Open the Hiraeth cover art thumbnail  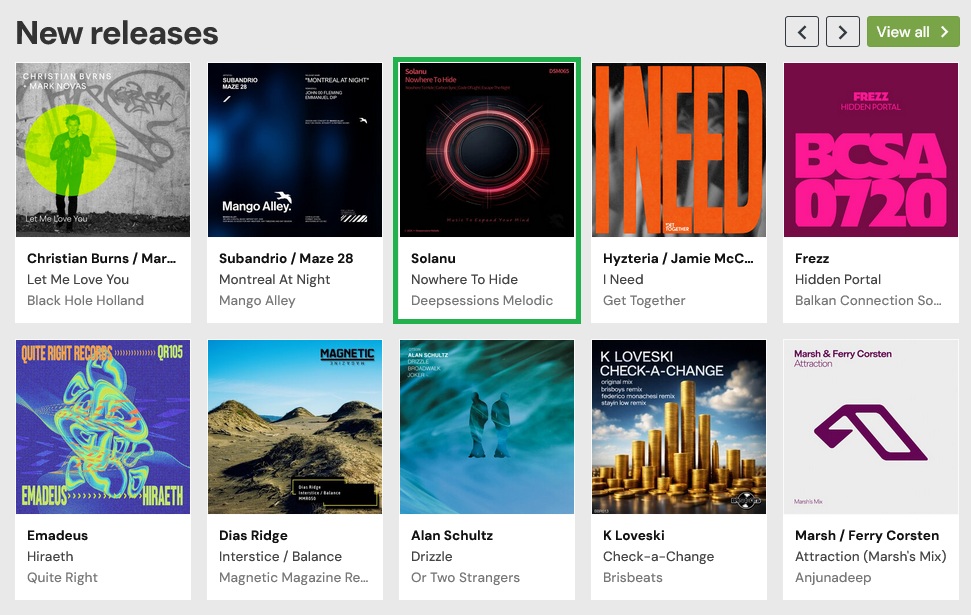pos(103,427)
